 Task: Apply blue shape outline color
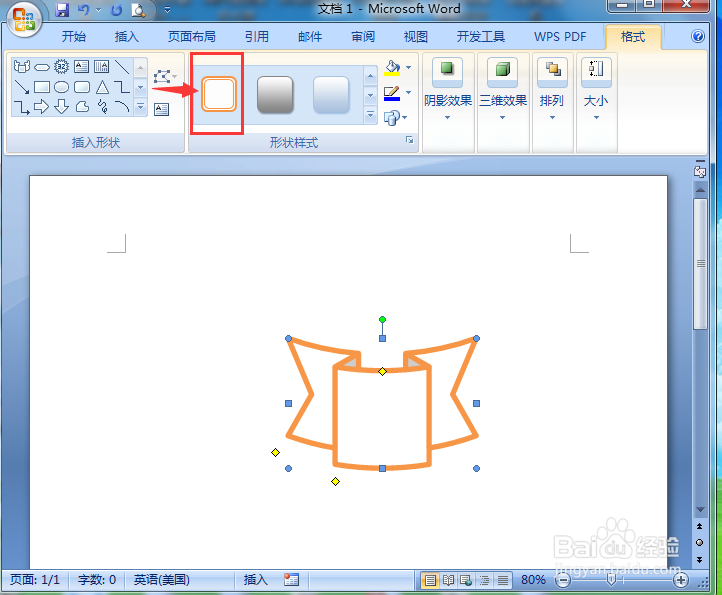[392, 93]
